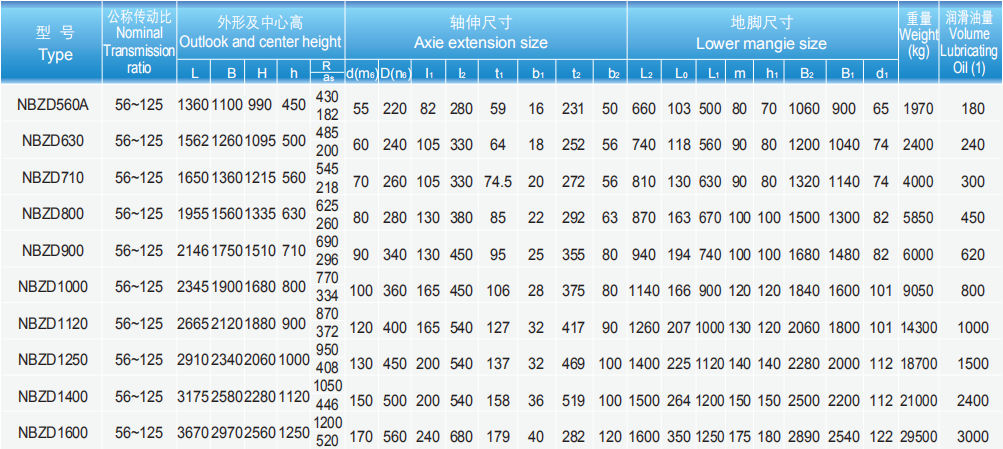The width and height of the screenshot is (1003, 449).
Task: Click the NBZD560A model cell
Action: [x=53, y=107]
